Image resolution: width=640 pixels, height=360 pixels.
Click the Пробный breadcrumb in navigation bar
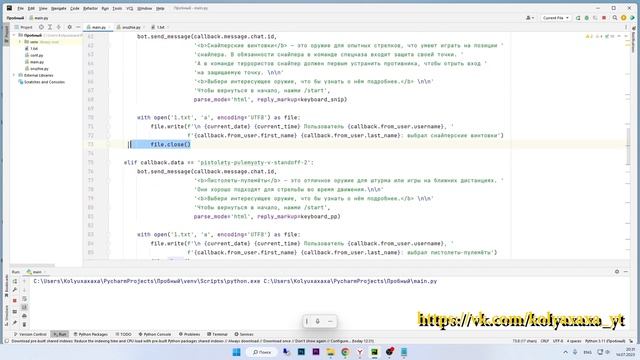16,18
